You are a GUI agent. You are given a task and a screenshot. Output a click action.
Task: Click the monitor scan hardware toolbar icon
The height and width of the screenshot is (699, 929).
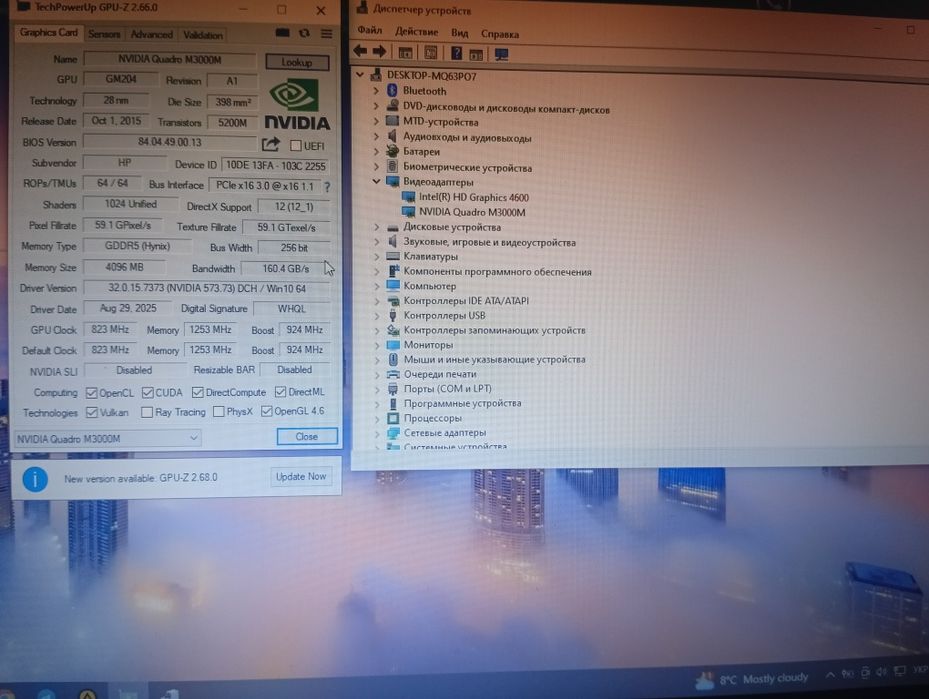tap(502, 54)
